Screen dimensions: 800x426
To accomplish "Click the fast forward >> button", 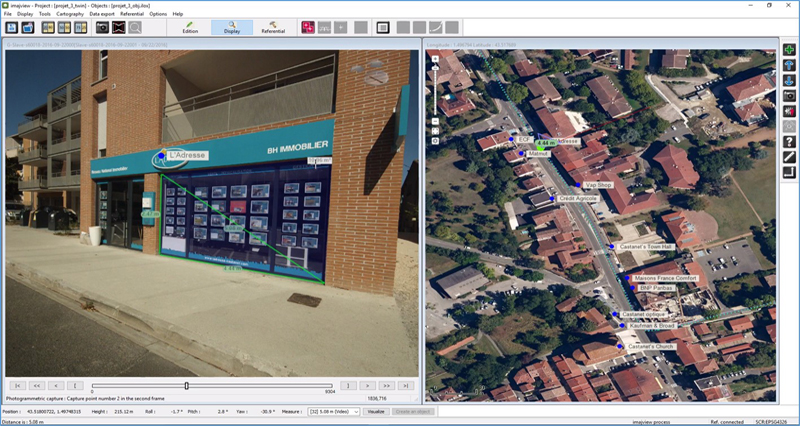I will pyautogui.click(x=387, y=386).
